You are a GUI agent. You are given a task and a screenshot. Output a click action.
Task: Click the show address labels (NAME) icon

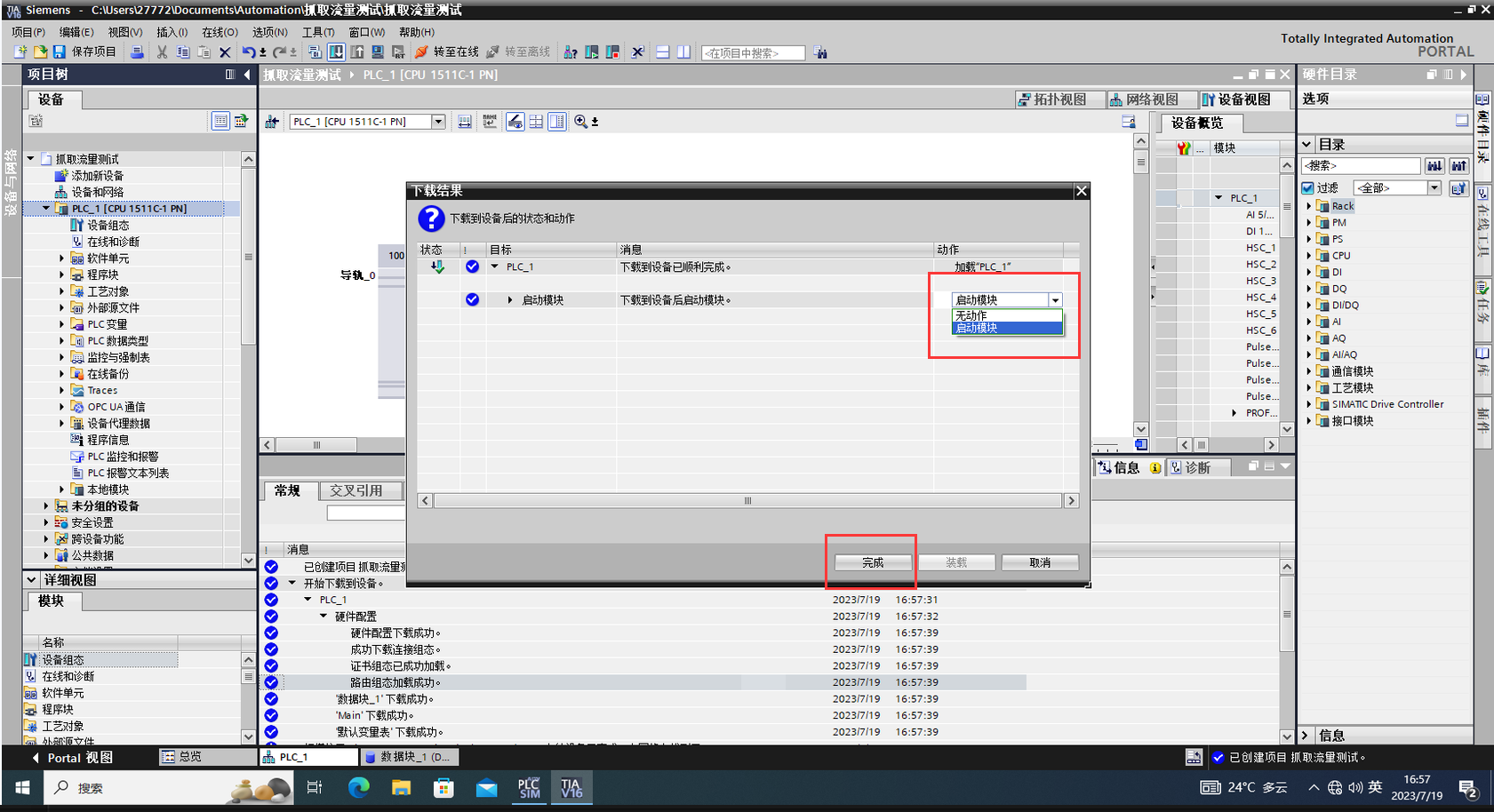490,122
